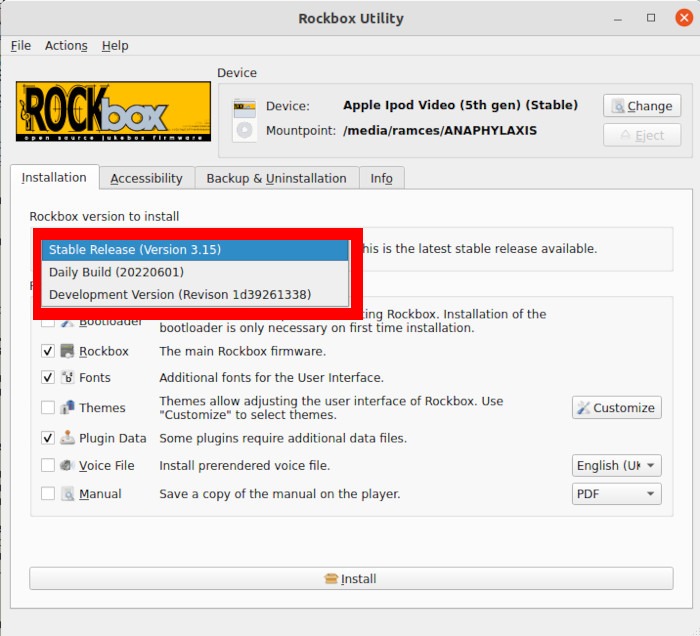
Task: Select Development Version (Revison 1d39261338) option
Action: [195, 295]
